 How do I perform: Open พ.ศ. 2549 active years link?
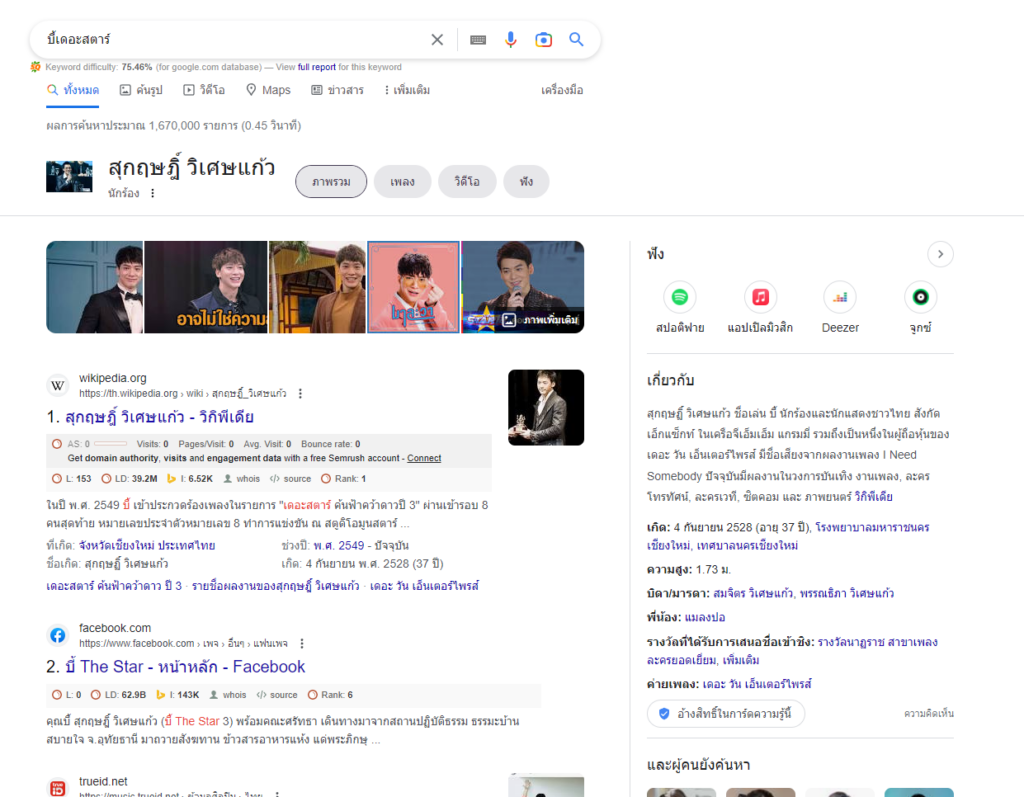tap(339, 545)
